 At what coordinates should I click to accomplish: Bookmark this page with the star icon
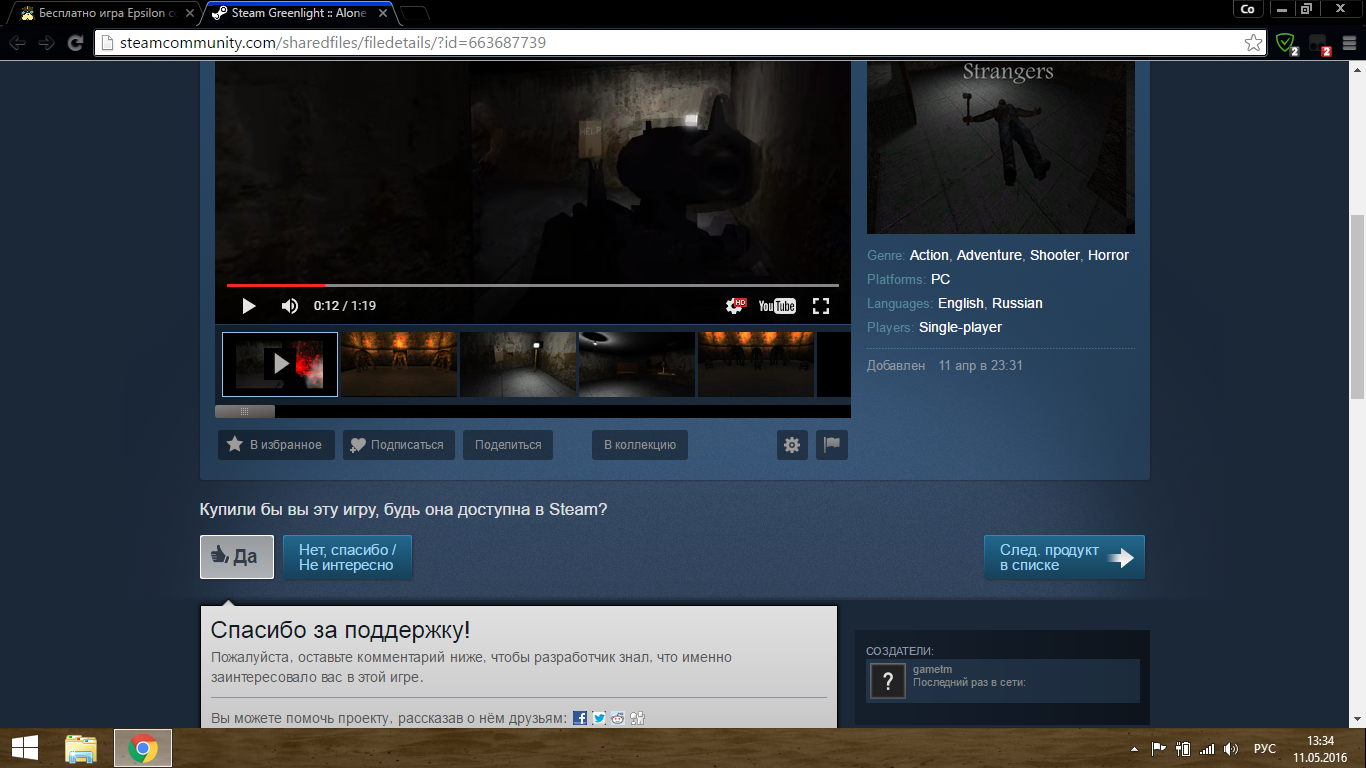pos(1253,43)
